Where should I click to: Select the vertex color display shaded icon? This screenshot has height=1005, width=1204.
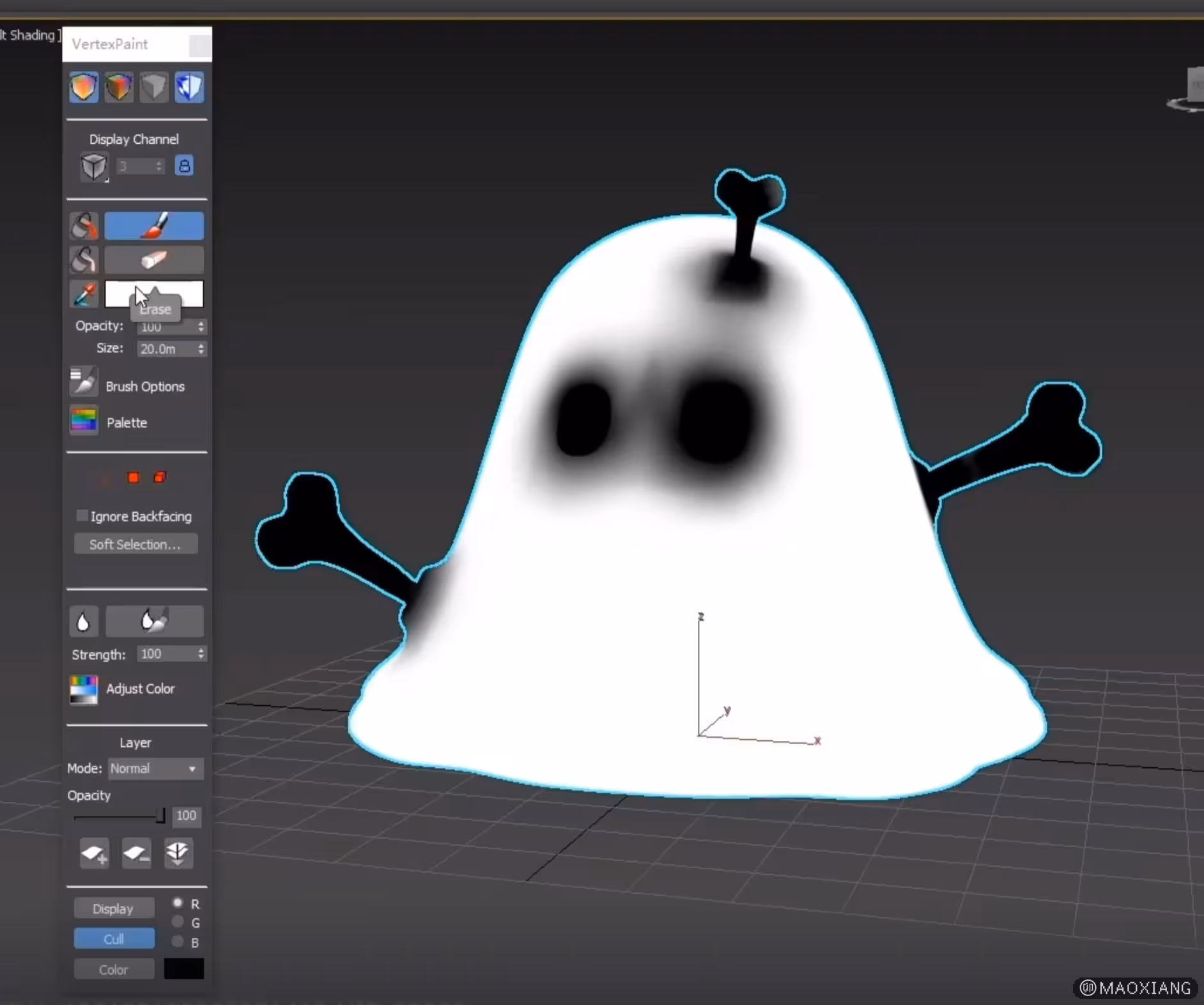[x=119, y=87]
